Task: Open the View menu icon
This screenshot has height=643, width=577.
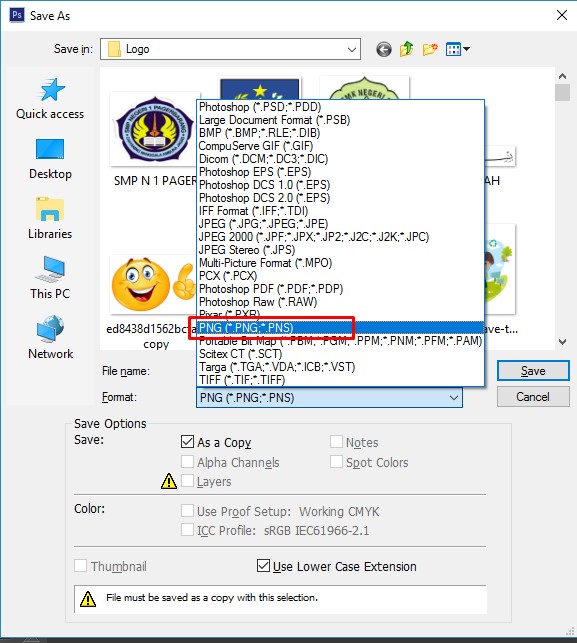Action: 458,50
